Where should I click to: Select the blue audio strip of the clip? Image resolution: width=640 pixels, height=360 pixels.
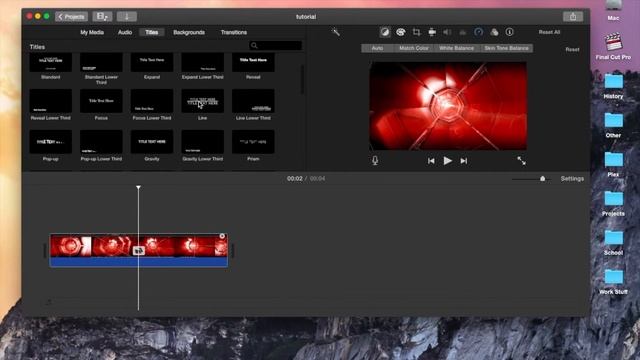139,262
